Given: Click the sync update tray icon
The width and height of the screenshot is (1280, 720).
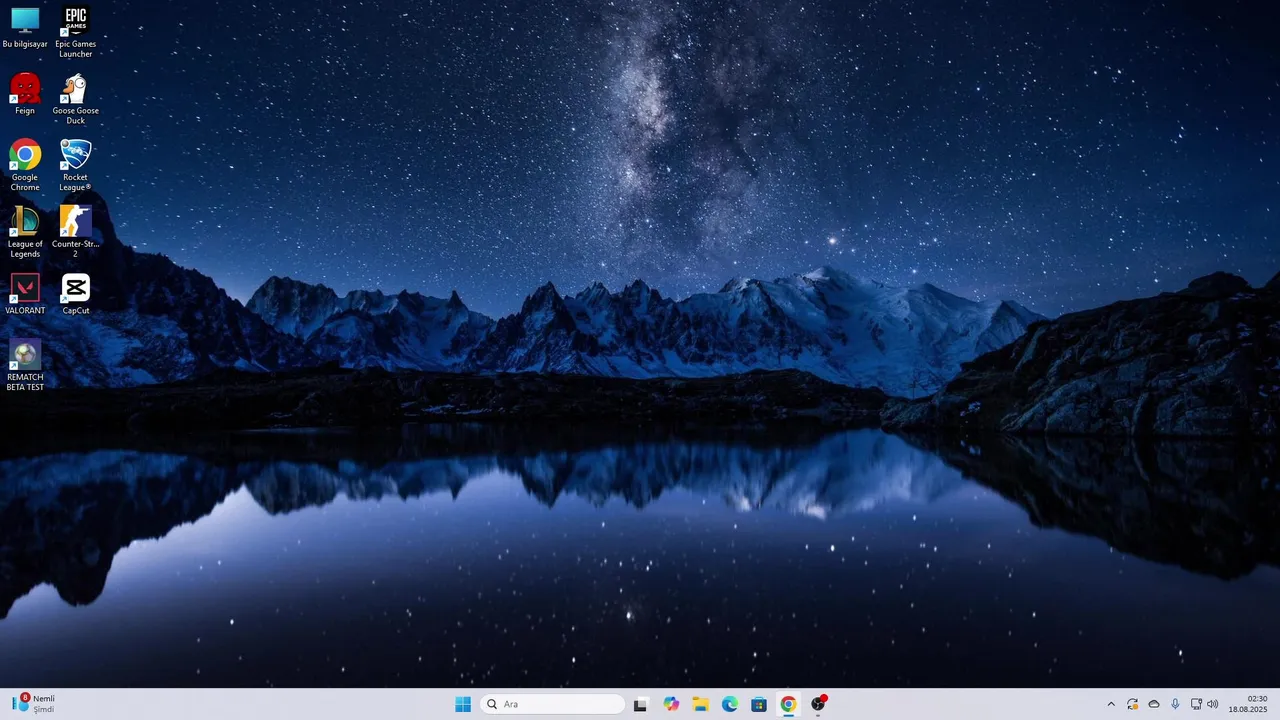Looking at the screenshot, I should (1132, 704).
